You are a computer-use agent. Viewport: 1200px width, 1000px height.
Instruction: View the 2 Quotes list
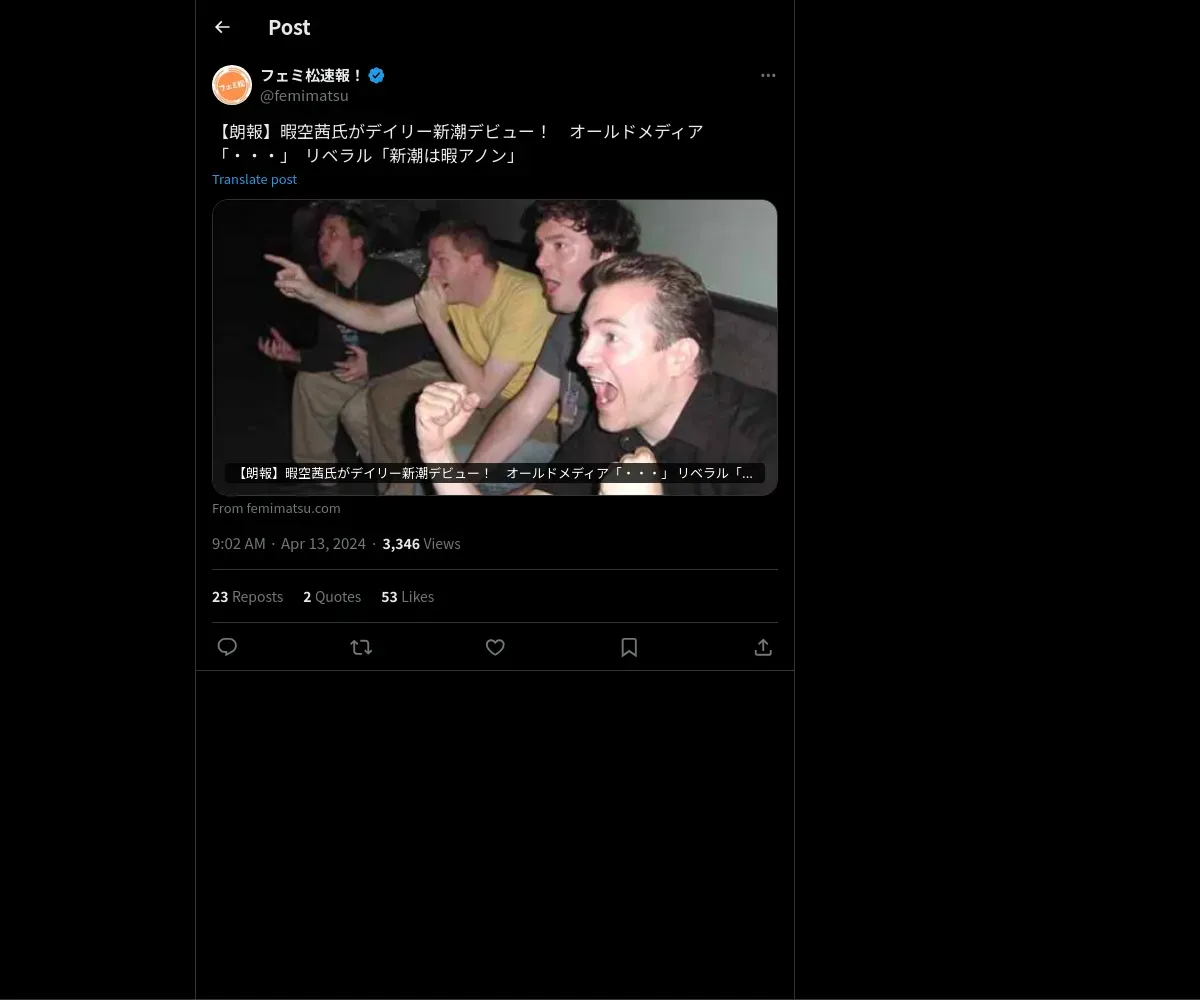coord(332,596)
